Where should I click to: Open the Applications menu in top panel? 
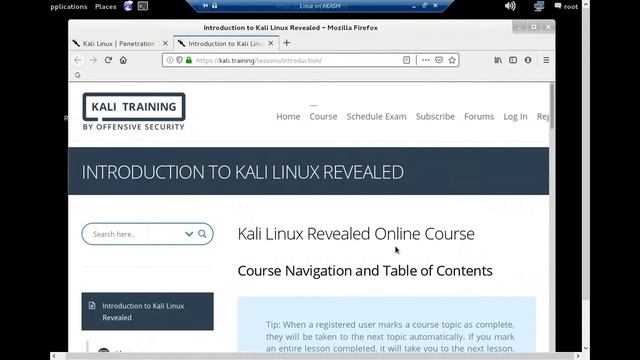click(69, 7)
